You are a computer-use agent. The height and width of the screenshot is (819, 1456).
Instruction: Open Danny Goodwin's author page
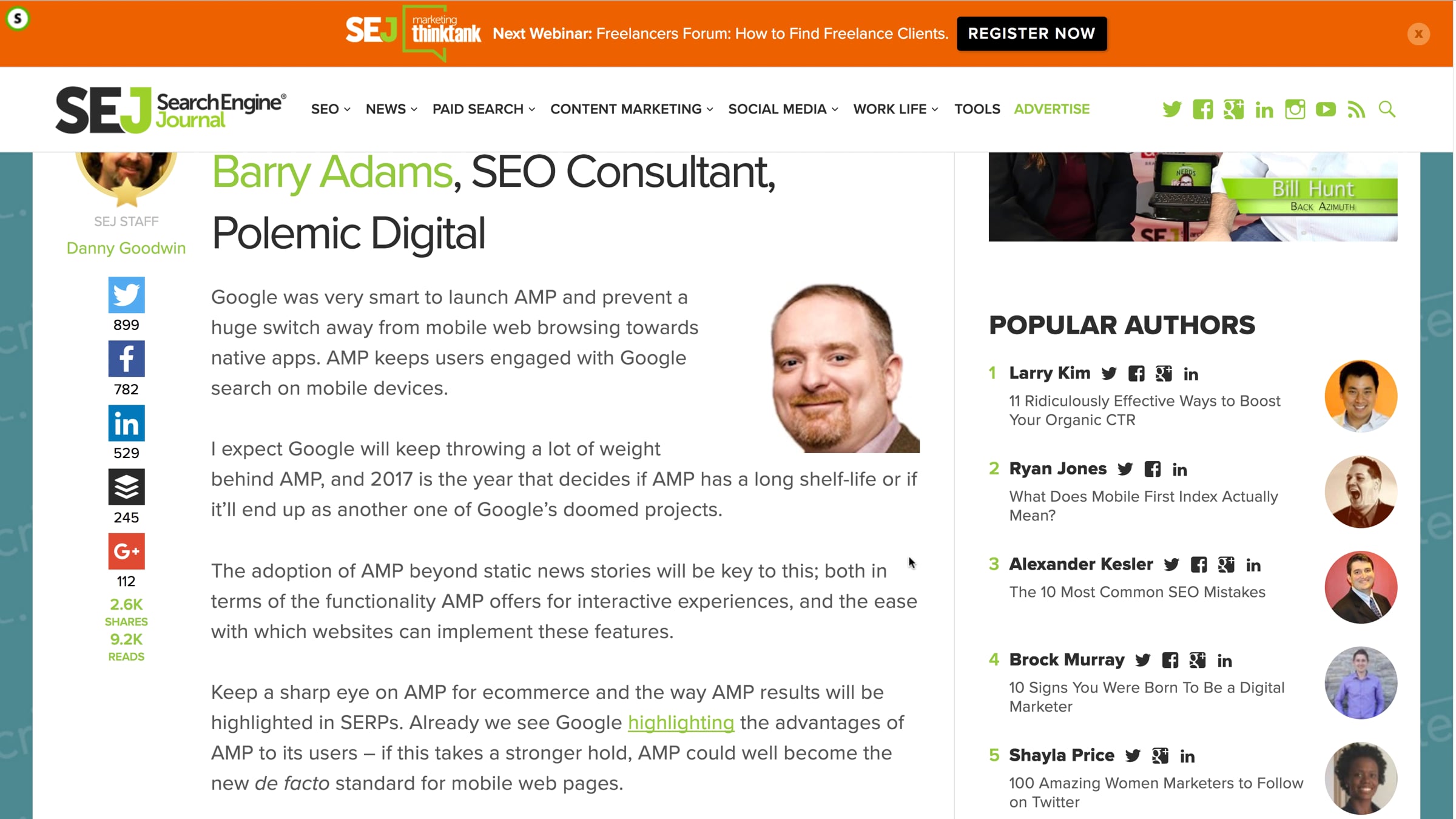[126, 248]
